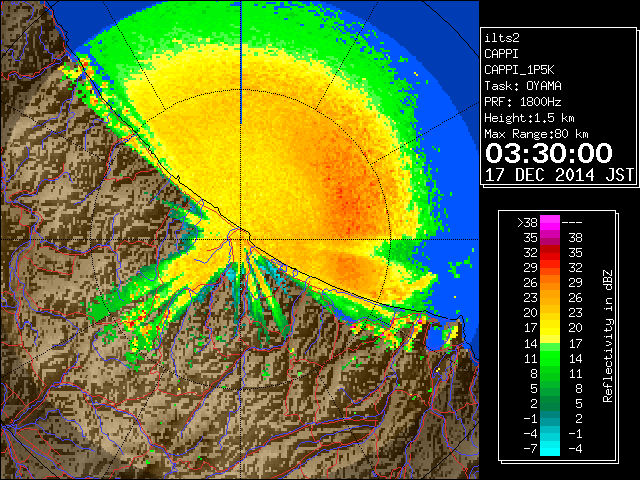This screenshot has height=480, width=640.
Task: Click the '>38' legend label
Action: tap(527, 222)
